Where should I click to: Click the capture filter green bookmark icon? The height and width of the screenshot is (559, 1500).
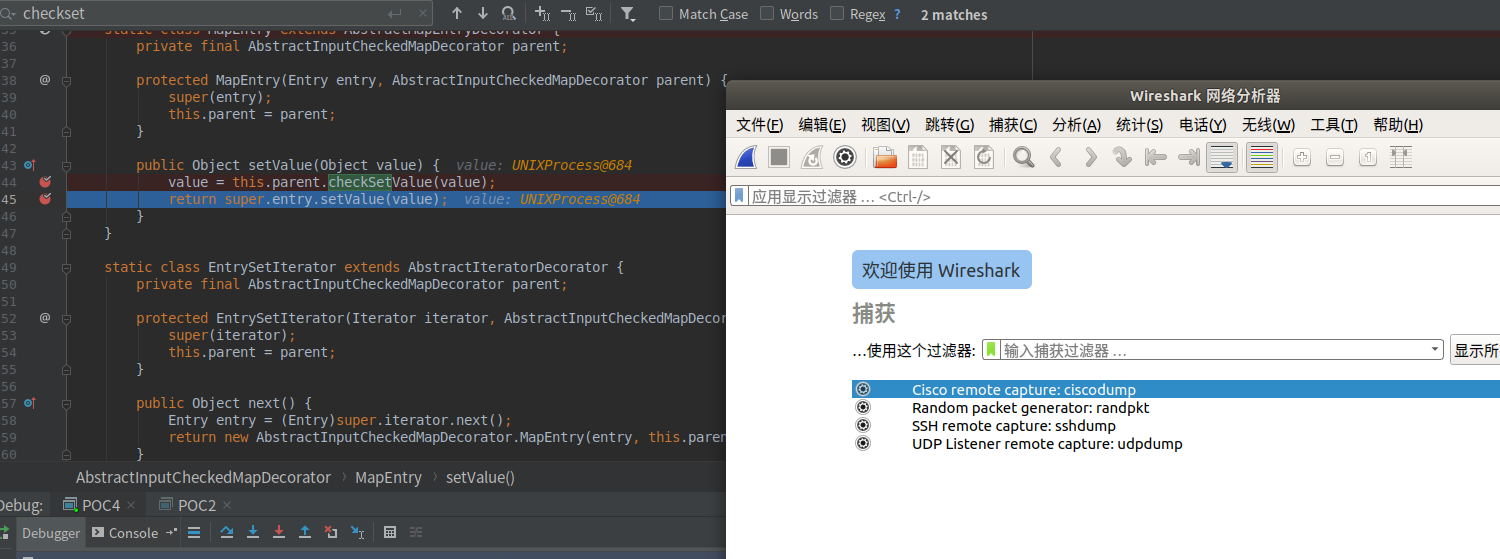point(991,350)
